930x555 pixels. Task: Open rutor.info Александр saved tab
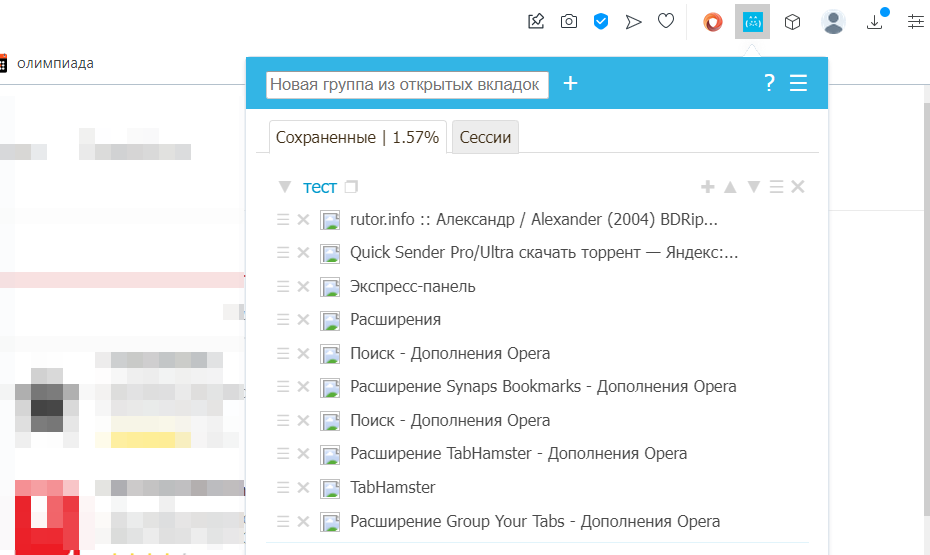(x=534, y=219)
